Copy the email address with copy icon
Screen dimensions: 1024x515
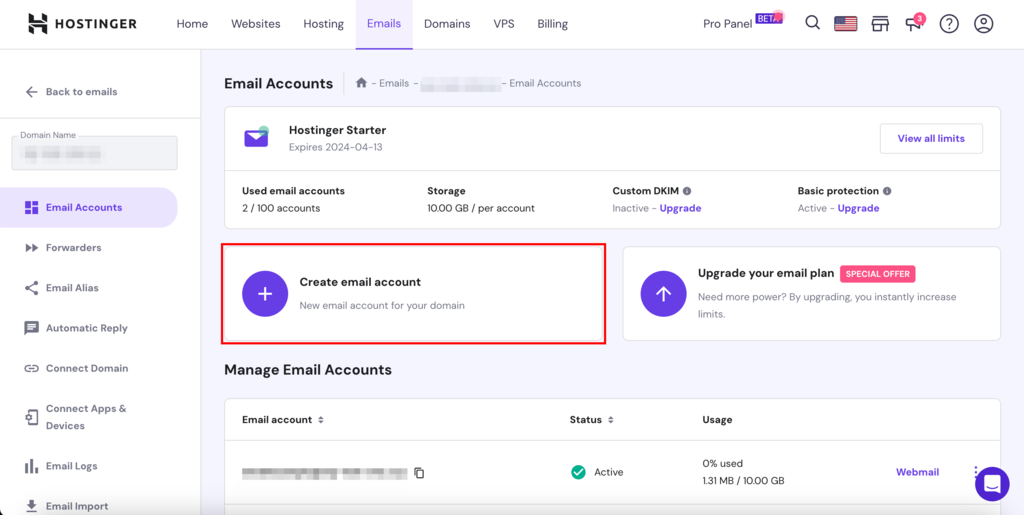419,473
